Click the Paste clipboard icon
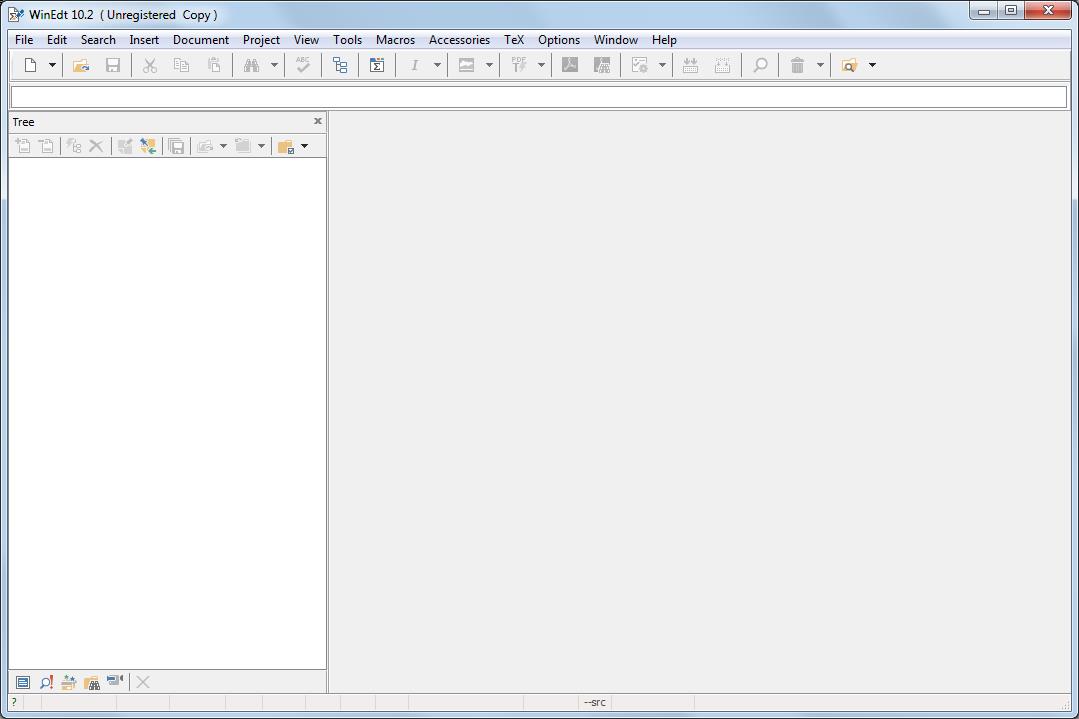Screen dimensions: 1079x719 [x=214, y=65]
